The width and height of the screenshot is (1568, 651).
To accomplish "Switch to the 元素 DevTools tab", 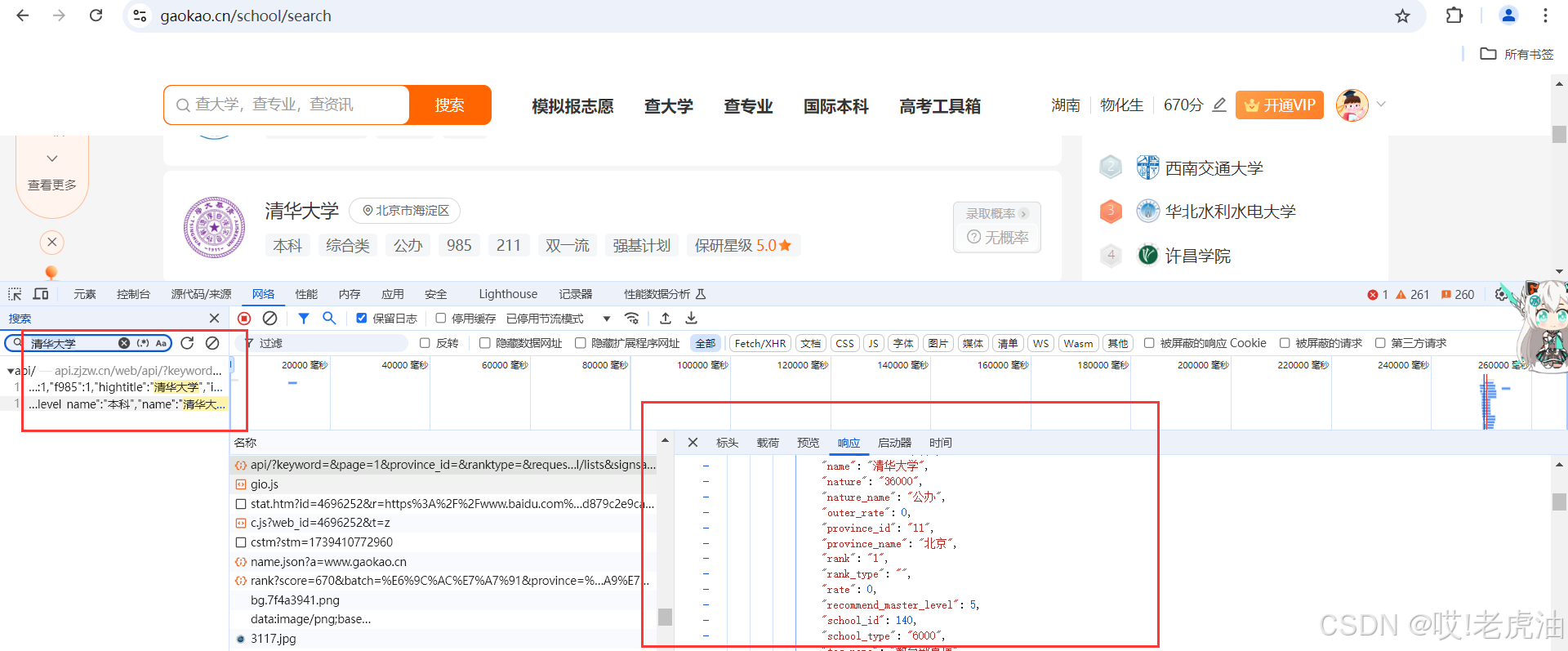I will [x=85, y=294].
